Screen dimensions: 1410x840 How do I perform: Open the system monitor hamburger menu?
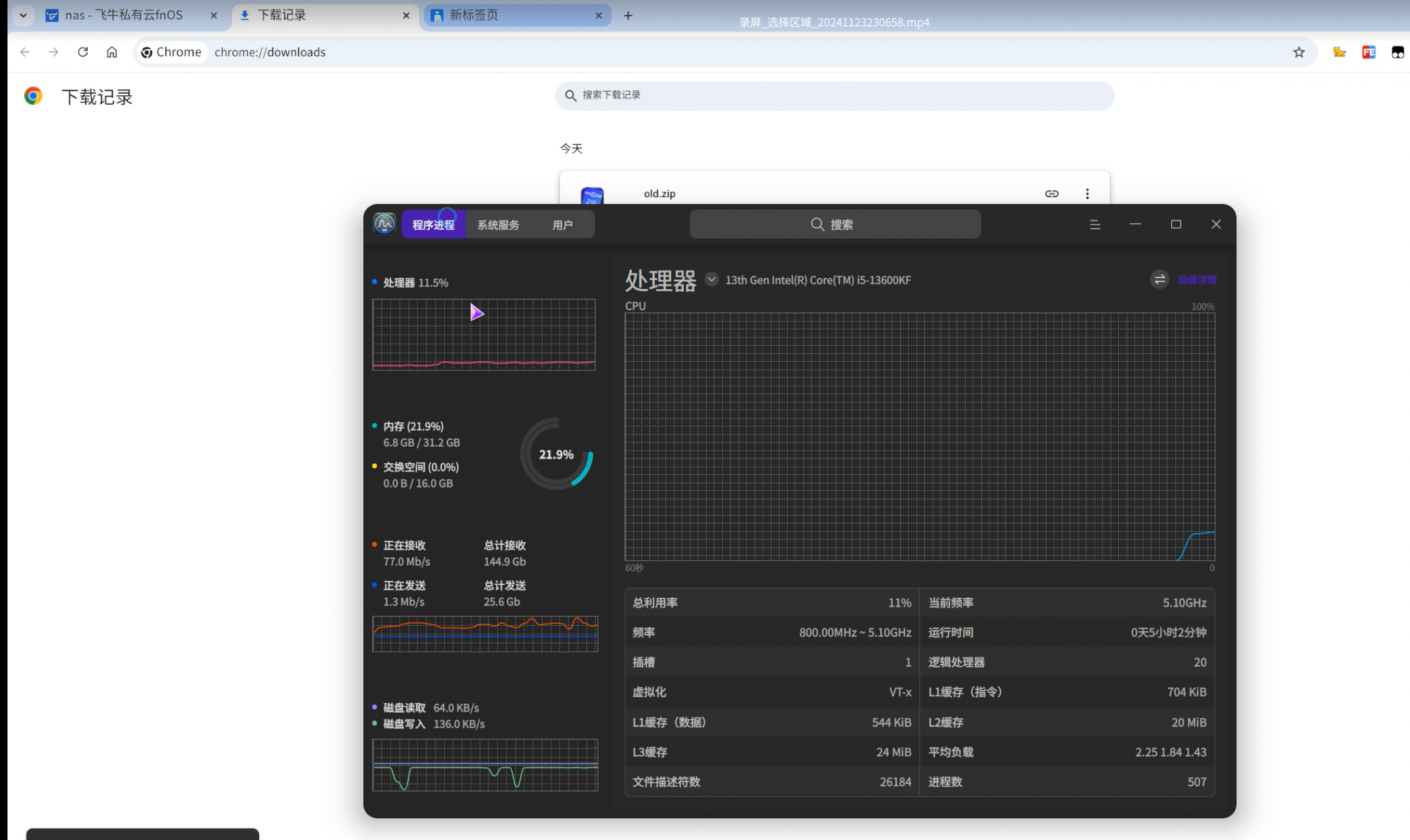pos(1095,224)
